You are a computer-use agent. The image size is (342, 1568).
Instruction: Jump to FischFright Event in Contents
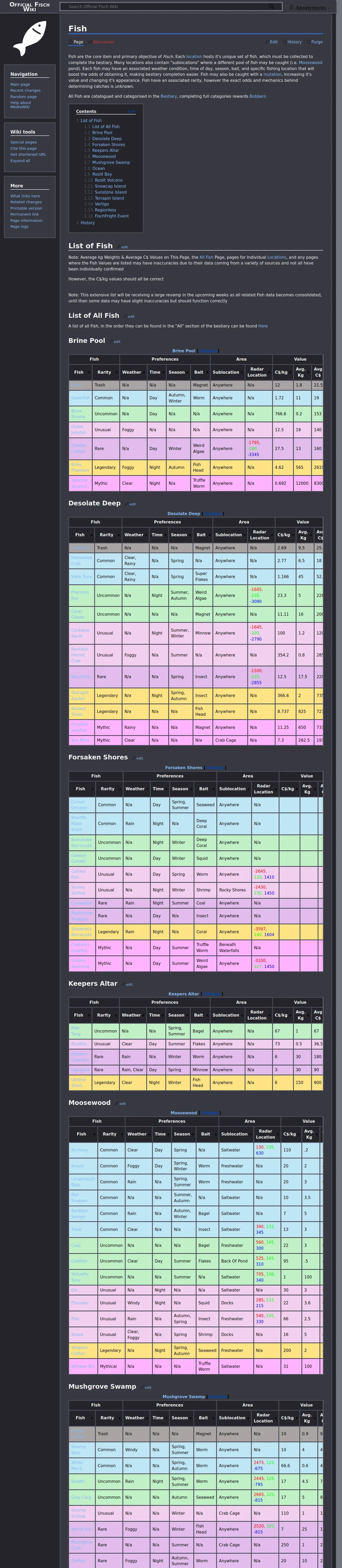(x=111, y=216)
